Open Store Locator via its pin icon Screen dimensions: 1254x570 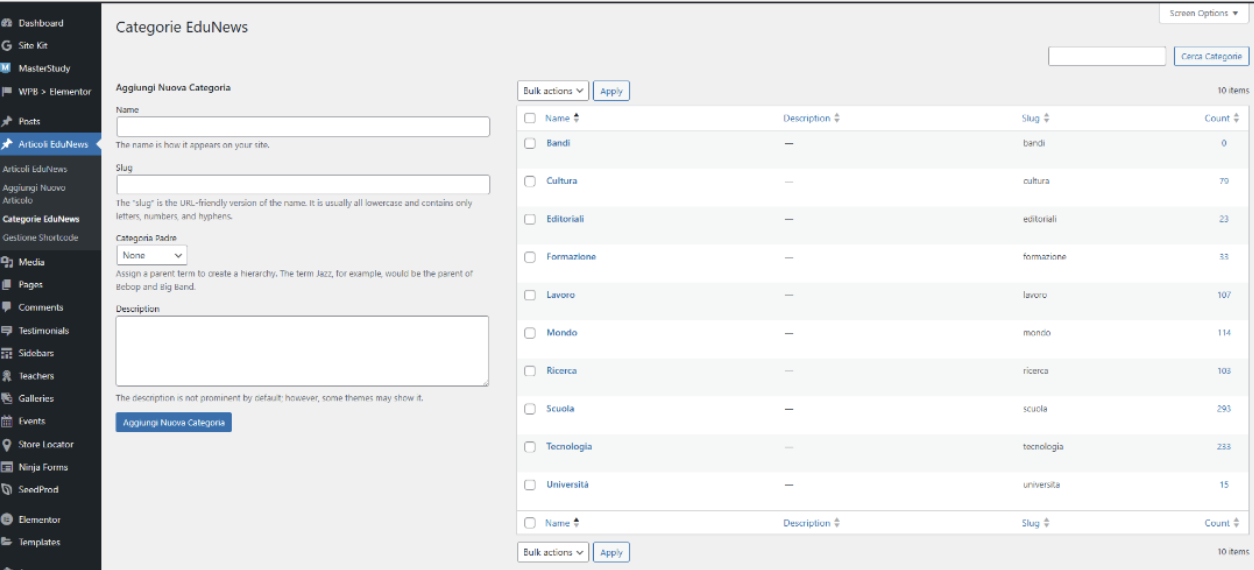(7, 444)
